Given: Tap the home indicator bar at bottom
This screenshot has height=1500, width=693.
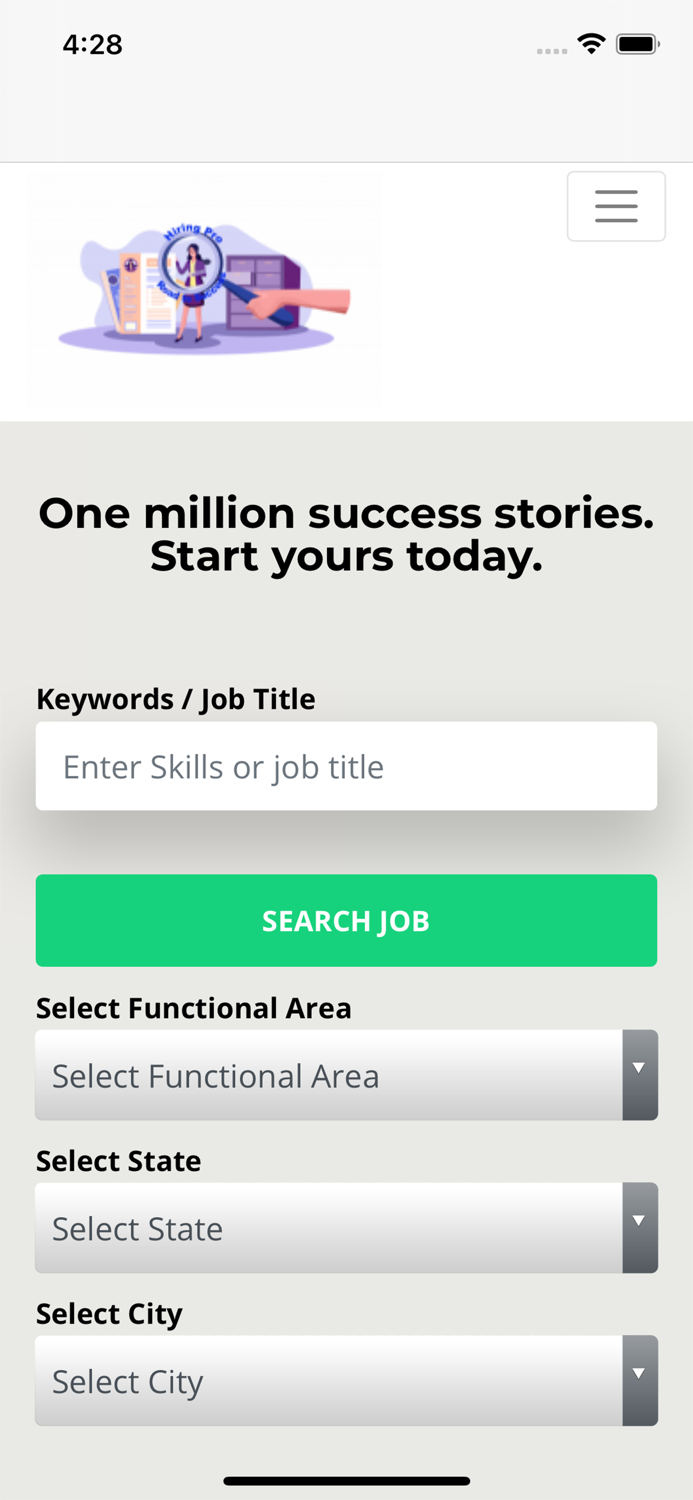Looking at the screenshot, I should click(x=346, y=1481).
